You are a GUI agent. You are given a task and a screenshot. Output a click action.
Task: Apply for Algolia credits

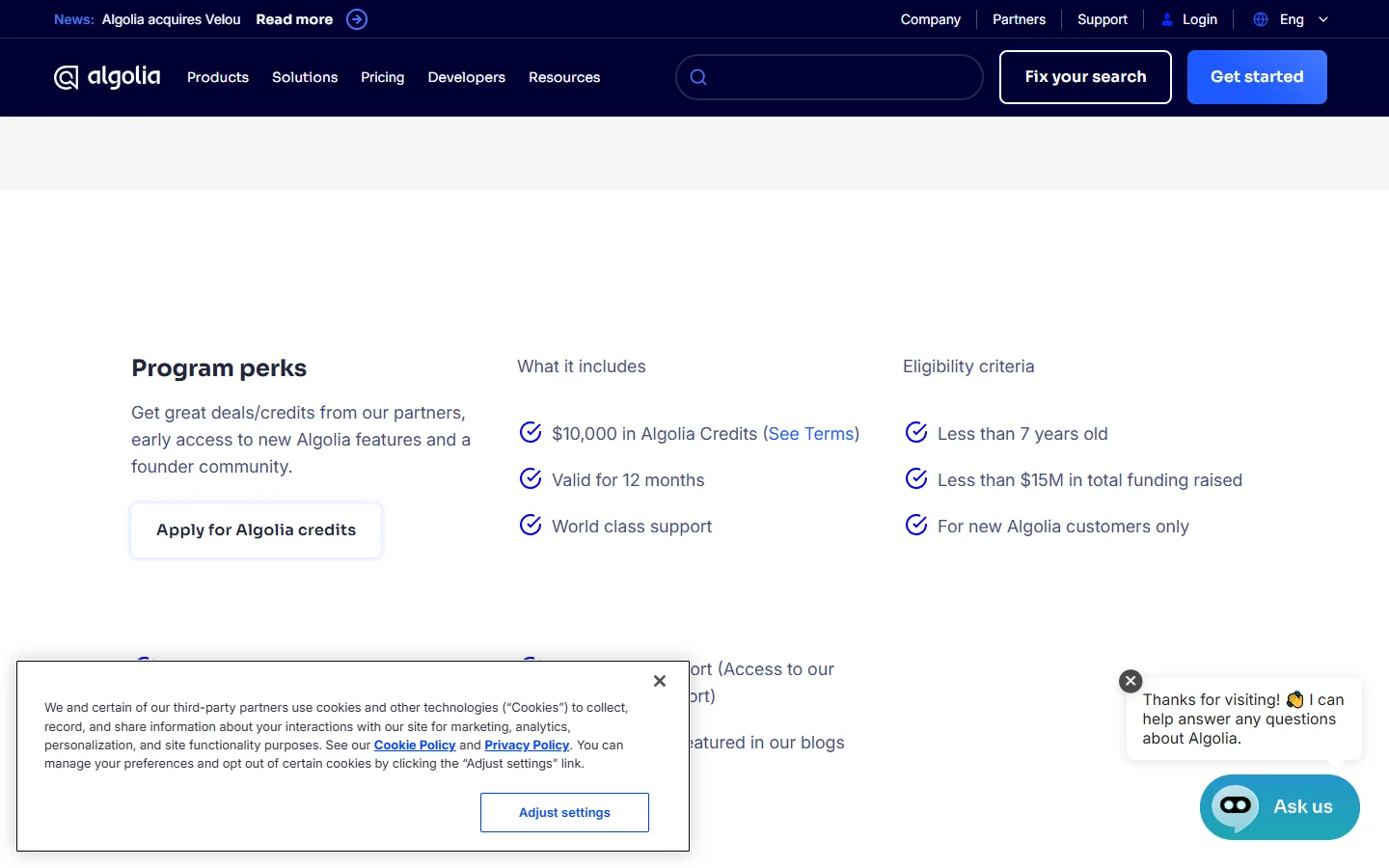pos(257,530)
